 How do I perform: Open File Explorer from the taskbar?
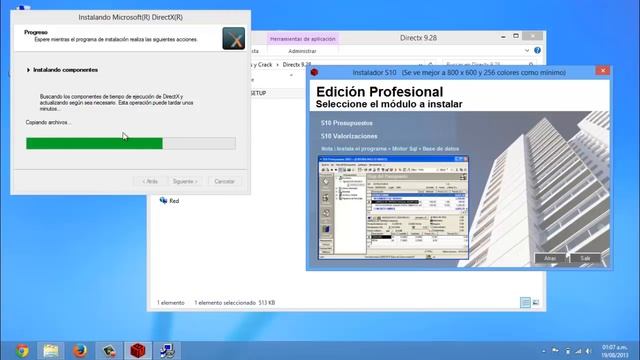(51, 351)
